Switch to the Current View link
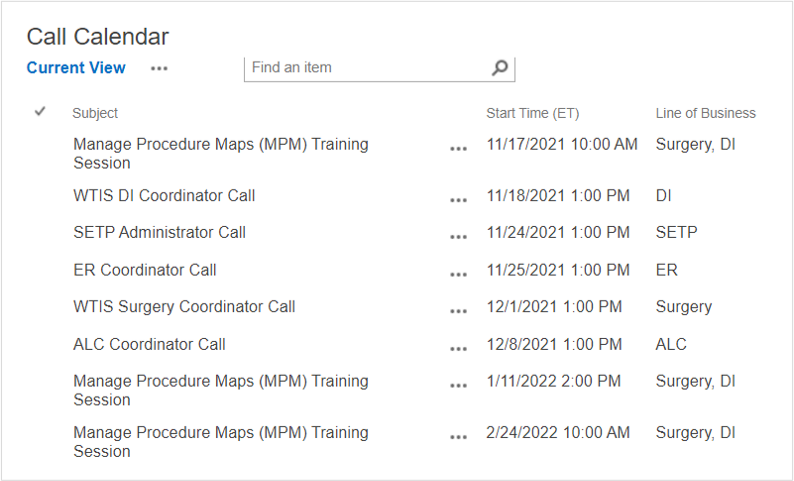Image resolution: width=794 pixels, height=481 pixels. tap(76, 68)
